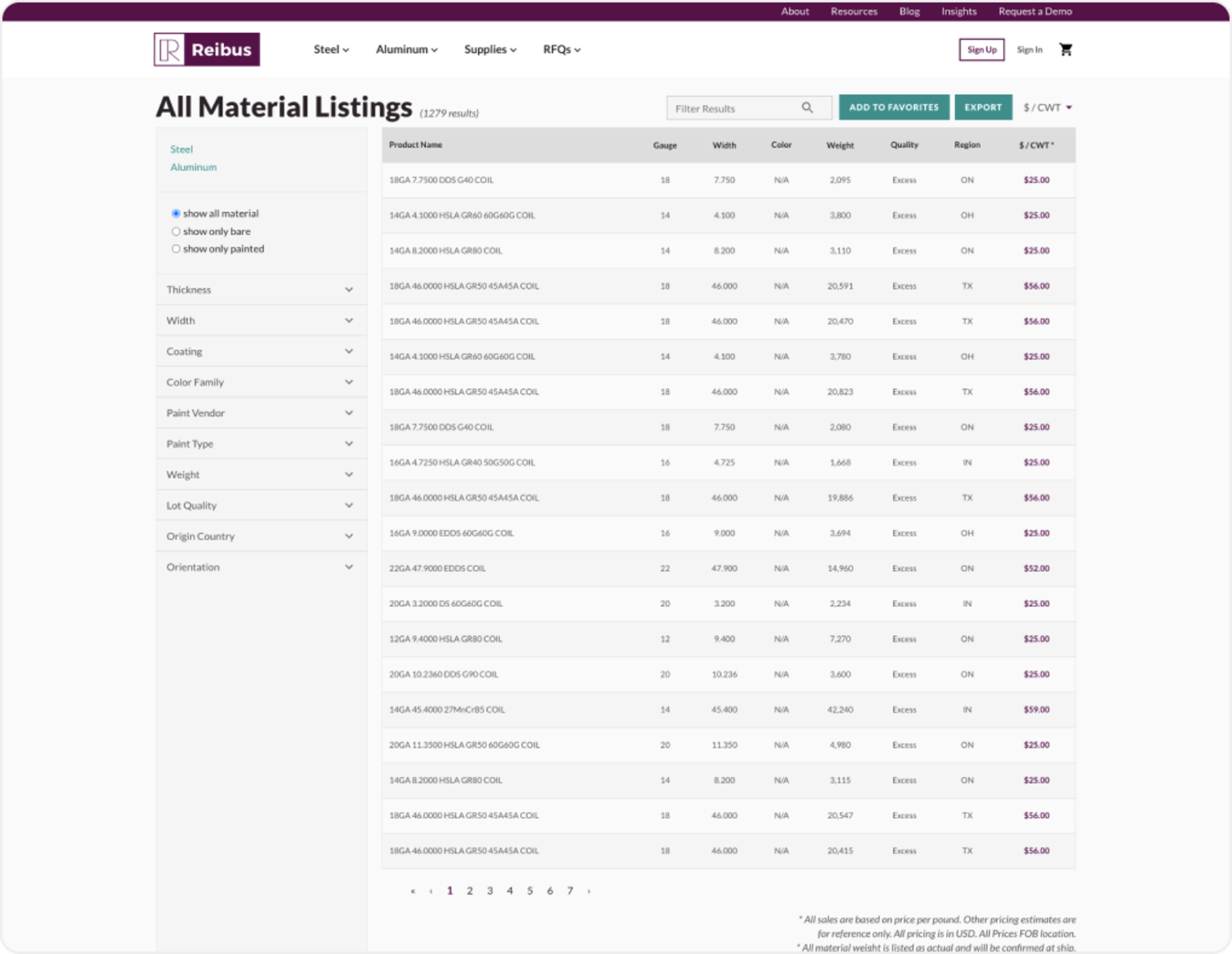Image resolution: width=1232 pixels, height=954 pixels.
Task: Go to page 2
Action: 470,890
